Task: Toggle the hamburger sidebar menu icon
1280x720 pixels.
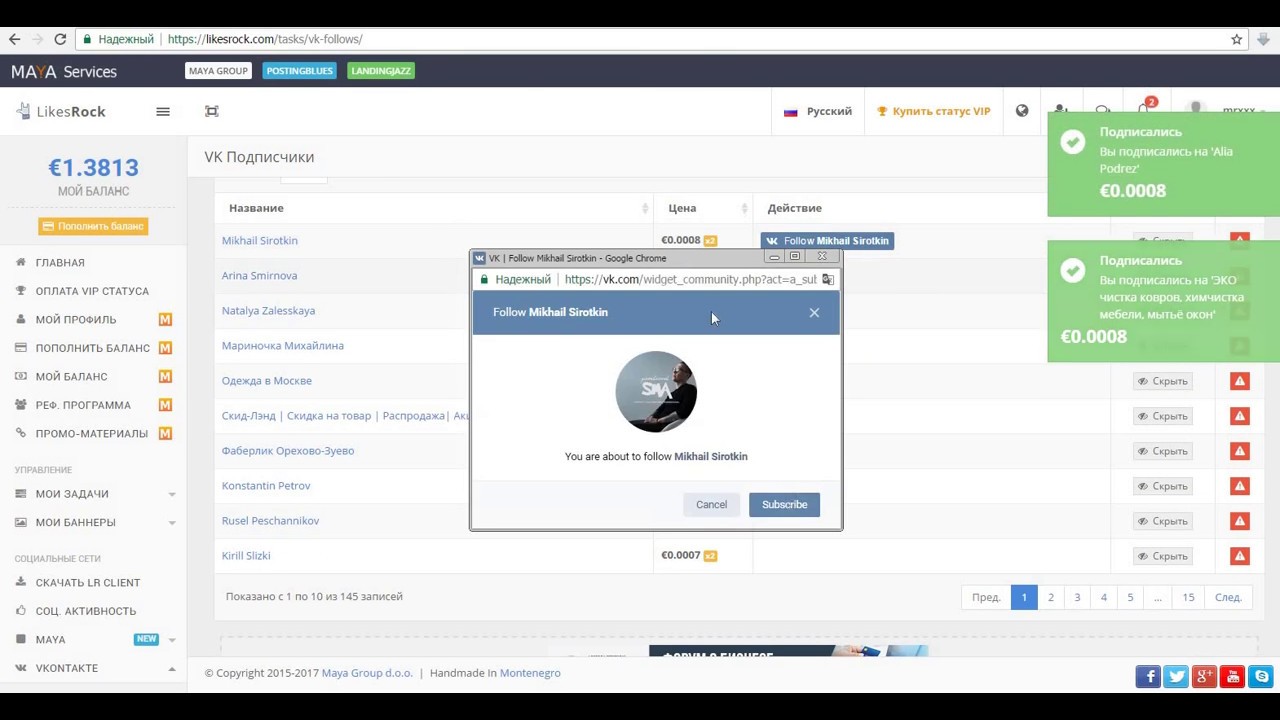Action: (163, 111)
